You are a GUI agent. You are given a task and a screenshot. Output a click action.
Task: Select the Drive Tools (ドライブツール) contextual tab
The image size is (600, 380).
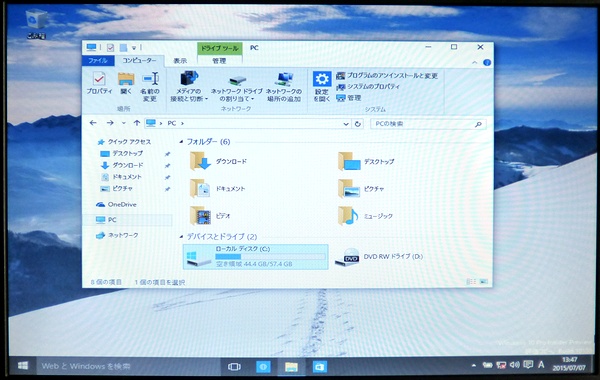220,48
